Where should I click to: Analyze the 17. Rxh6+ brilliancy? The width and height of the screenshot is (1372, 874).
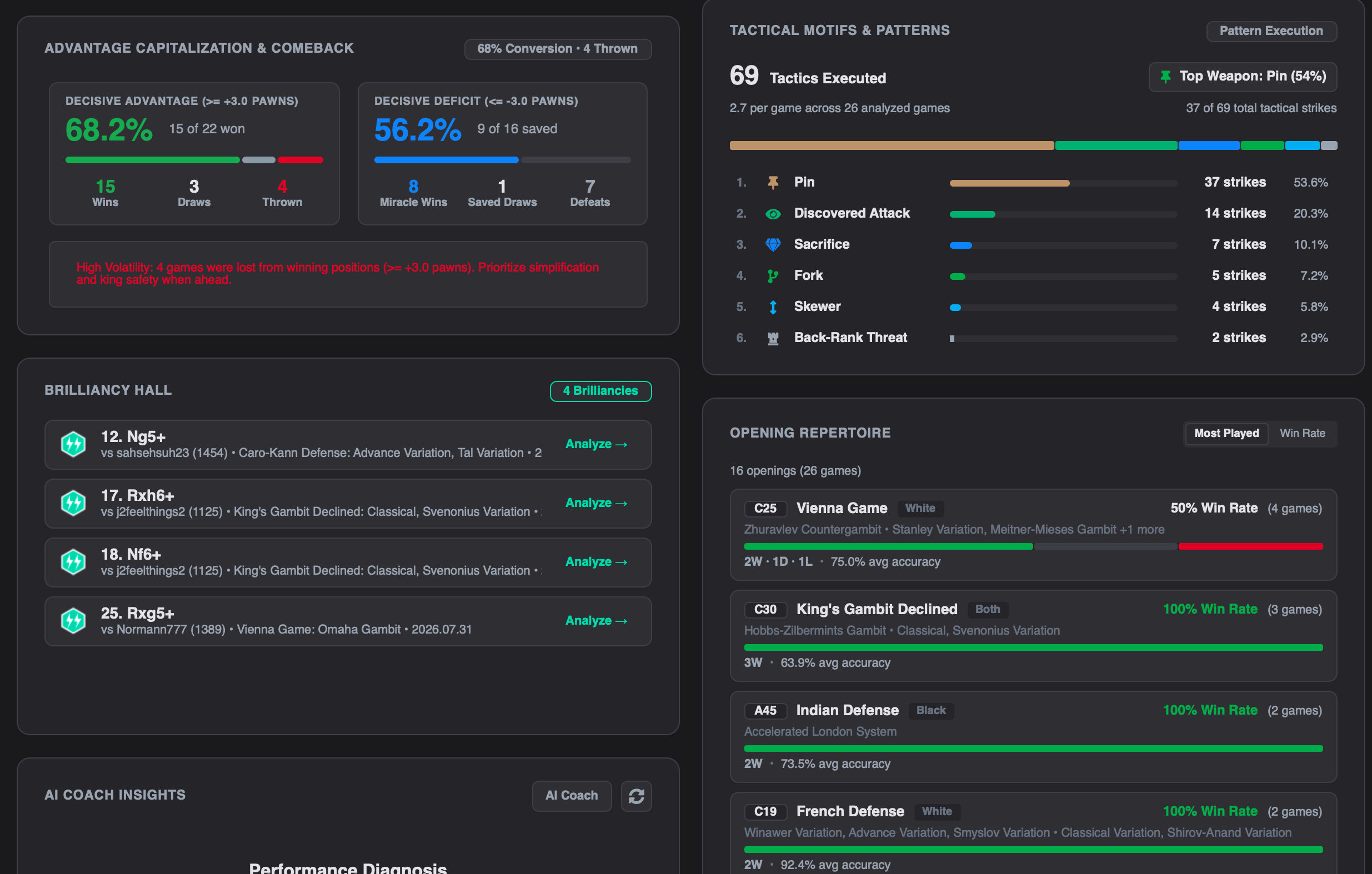[596, 503]
